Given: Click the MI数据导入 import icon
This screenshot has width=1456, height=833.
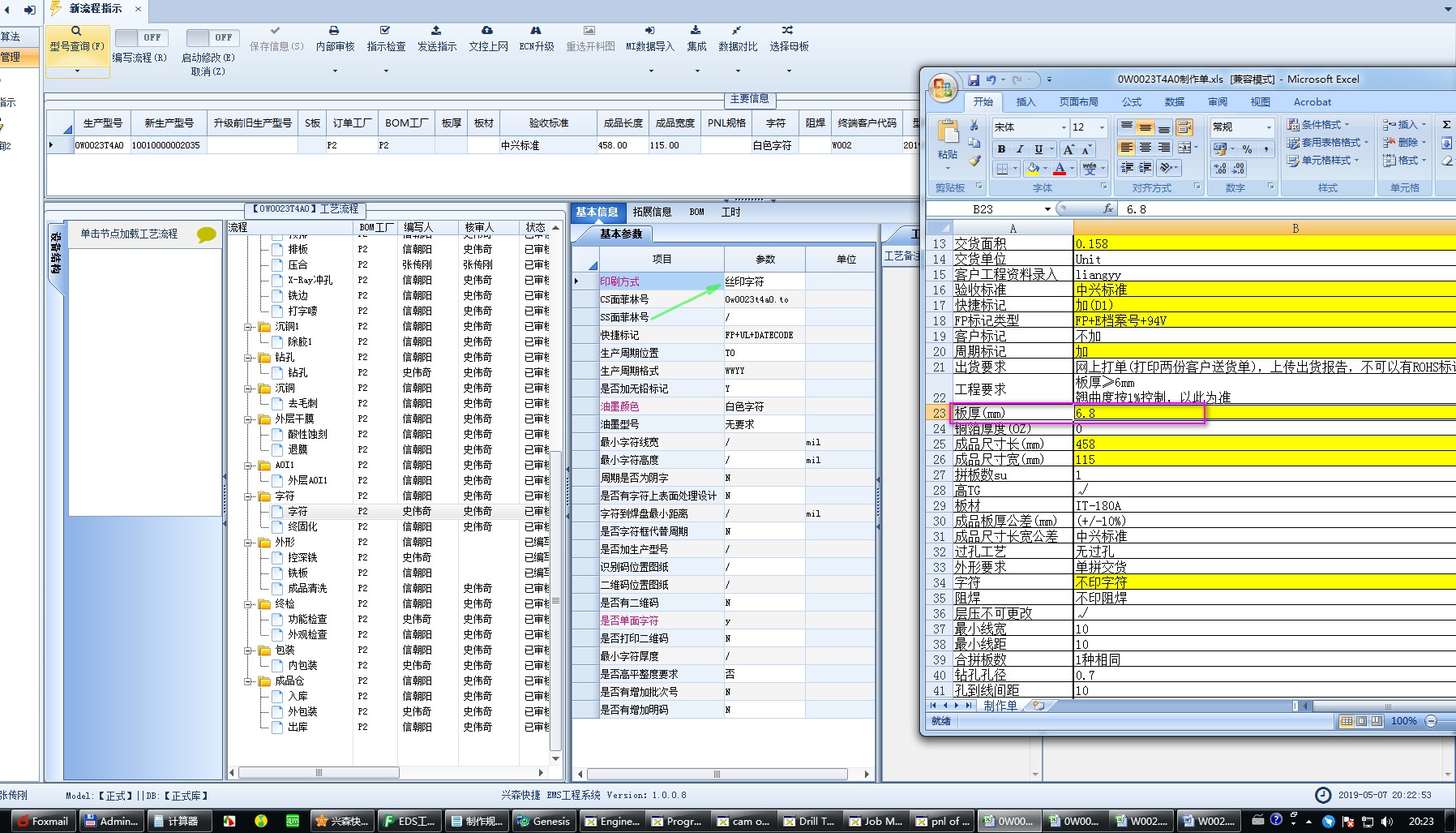Looking at the screenshot, I should [x=649, y=31].
